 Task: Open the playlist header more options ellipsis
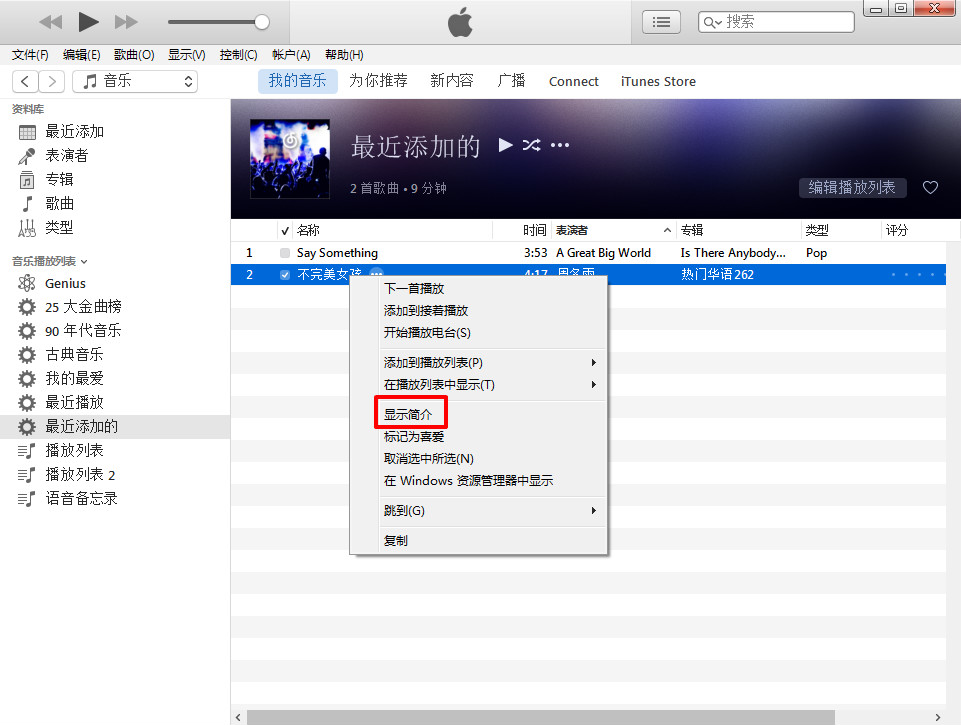(x=560, y=145)
